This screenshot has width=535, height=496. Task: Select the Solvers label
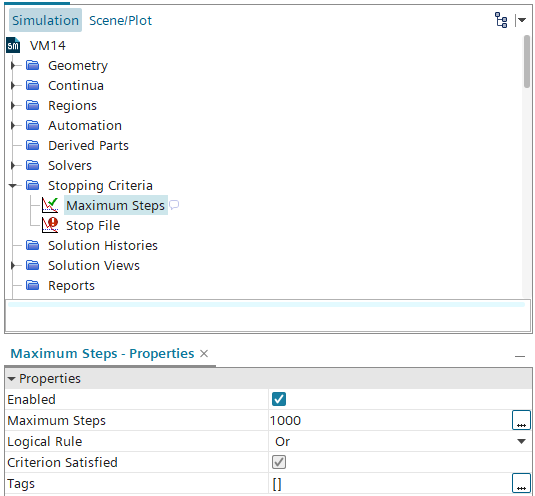(70, 166)
